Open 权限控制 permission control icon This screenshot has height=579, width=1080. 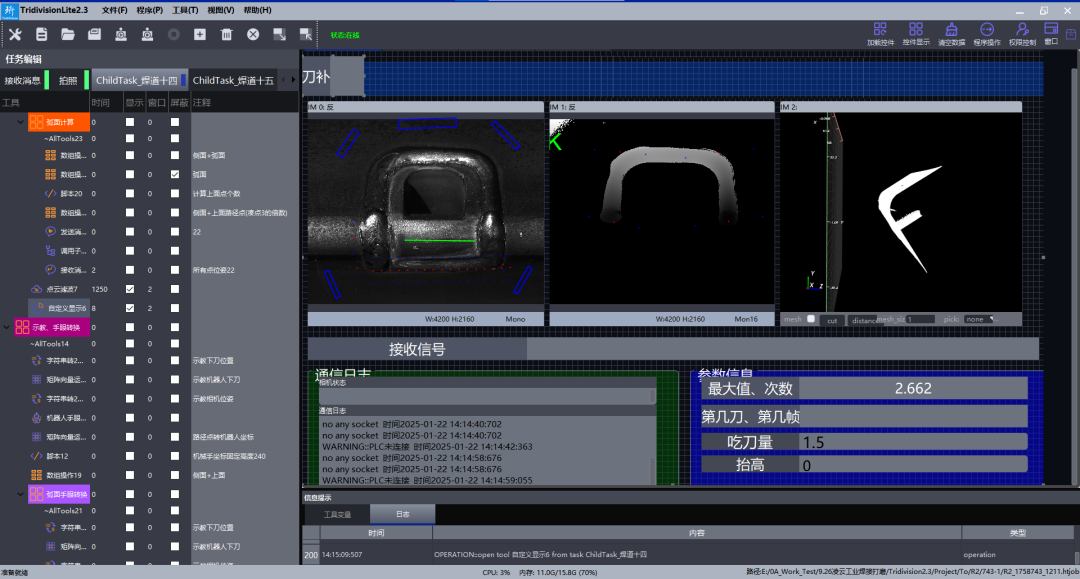pos(1022,34)
